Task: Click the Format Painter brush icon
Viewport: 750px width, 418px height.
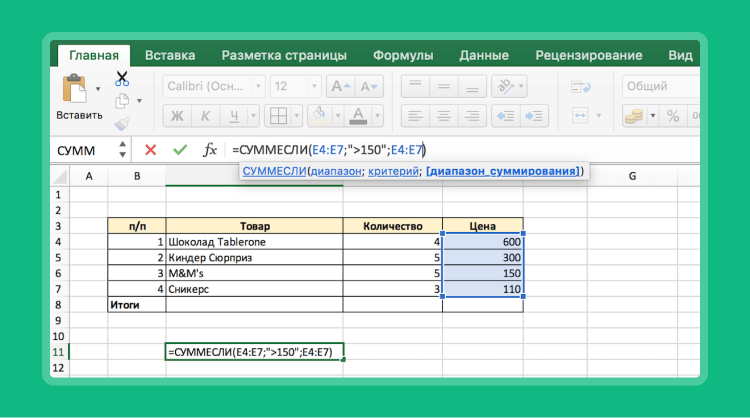Action: pyautogui.click(x=122, y=124)
